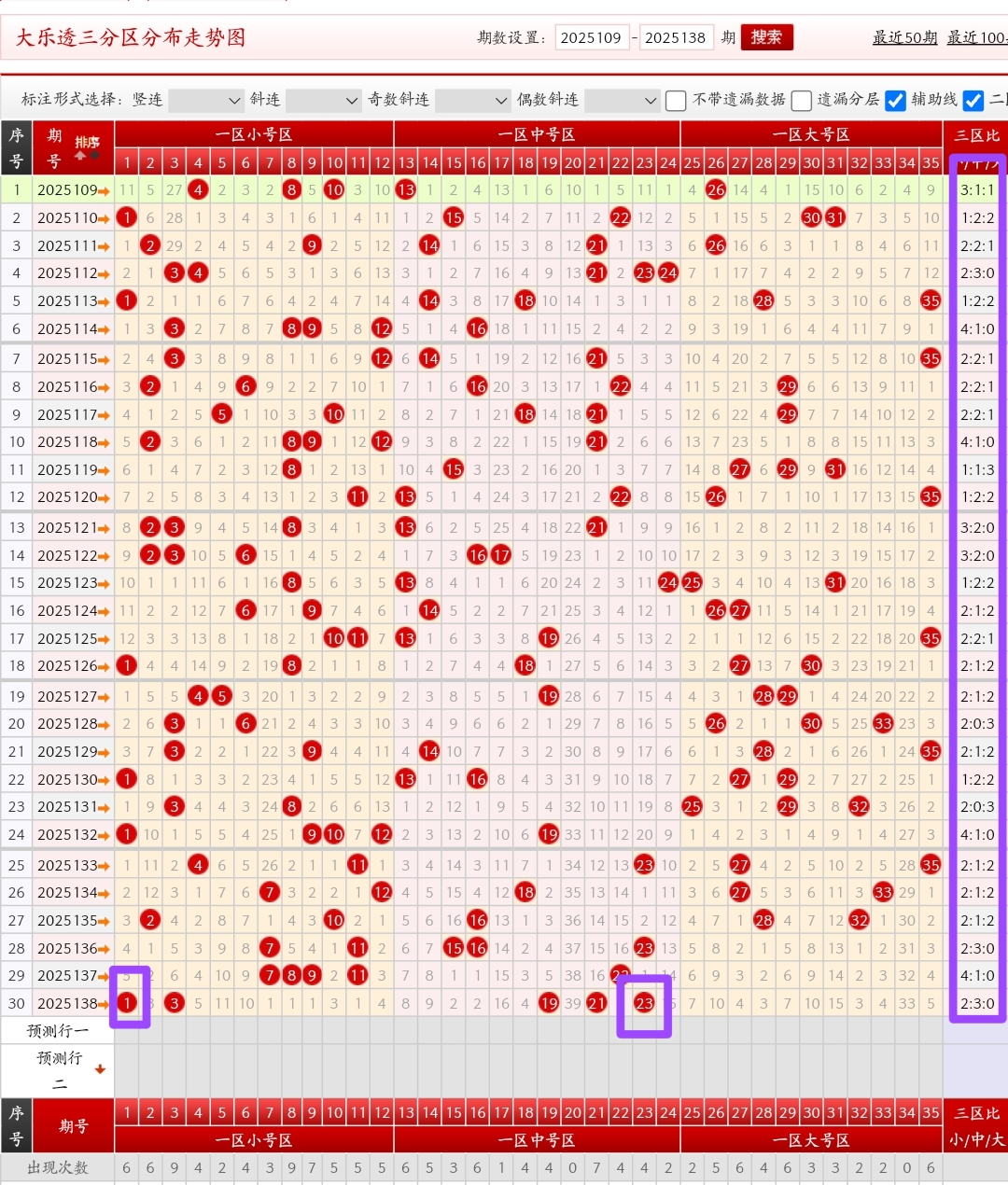Open the 最近100 link
This screenshot has height=1185, width=1008.
(x=977, y=38)
